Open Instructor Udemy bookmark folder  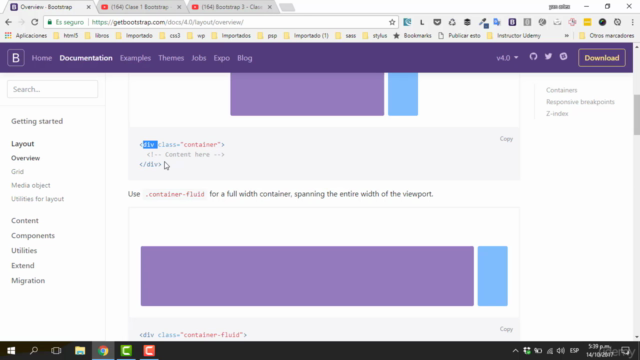pyautogui.click(x=514, y=36)
